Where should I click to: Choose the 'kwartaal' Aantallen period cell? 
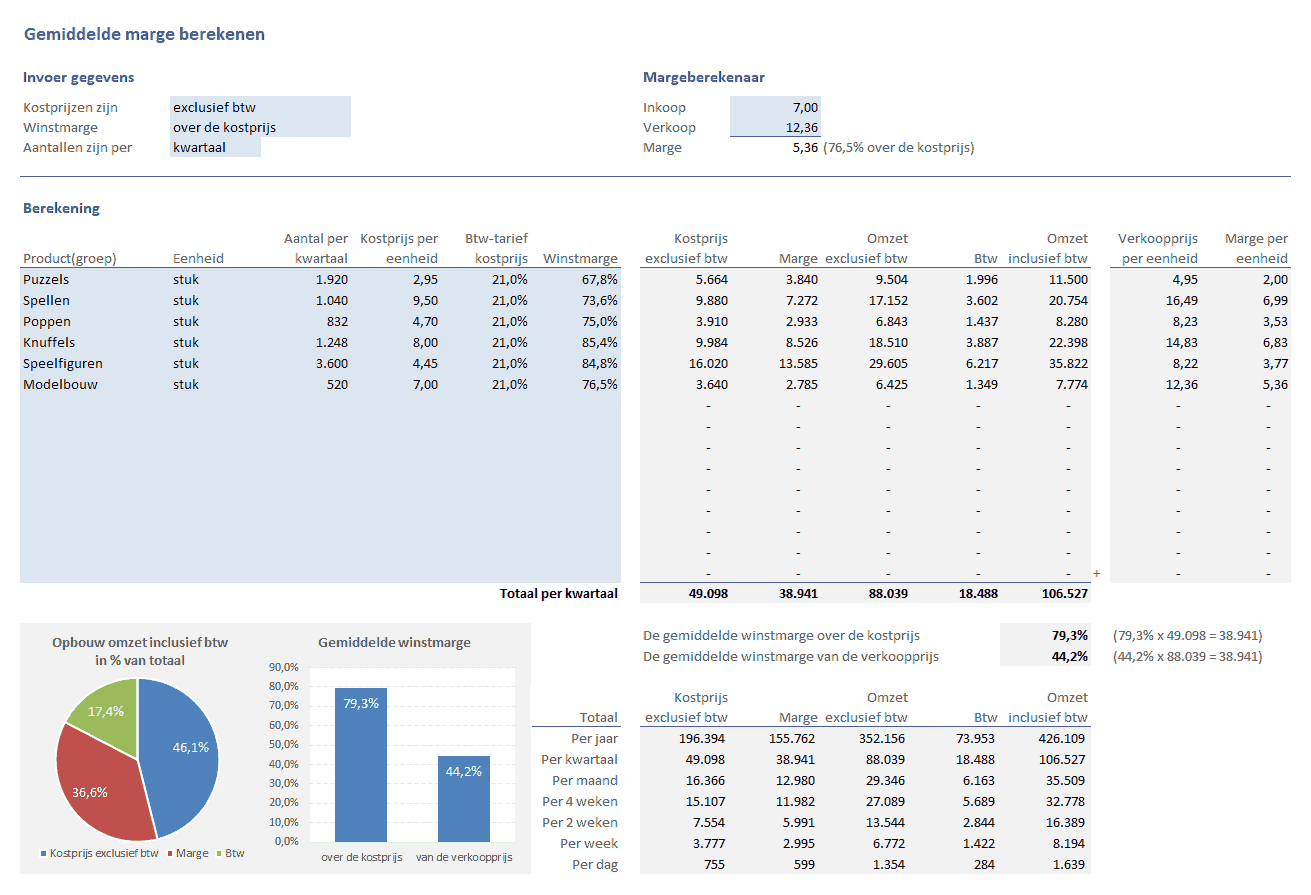coord(215,147)
